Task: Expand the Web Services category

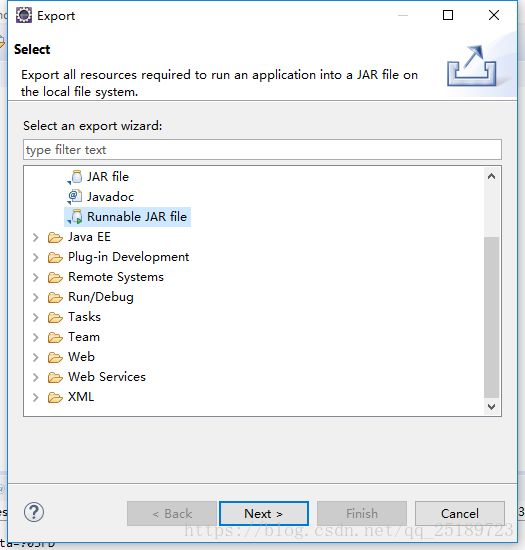Action: 35,377
